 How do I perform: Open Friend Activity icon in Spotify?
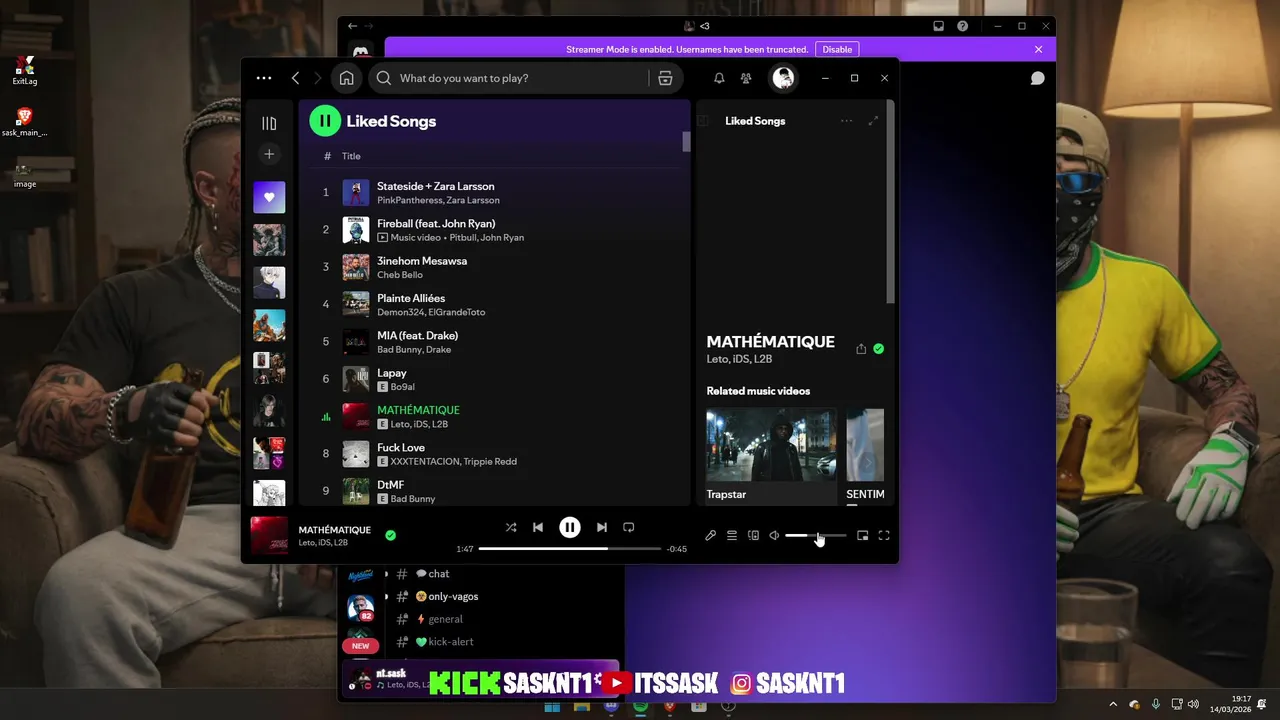pos(746,78)
